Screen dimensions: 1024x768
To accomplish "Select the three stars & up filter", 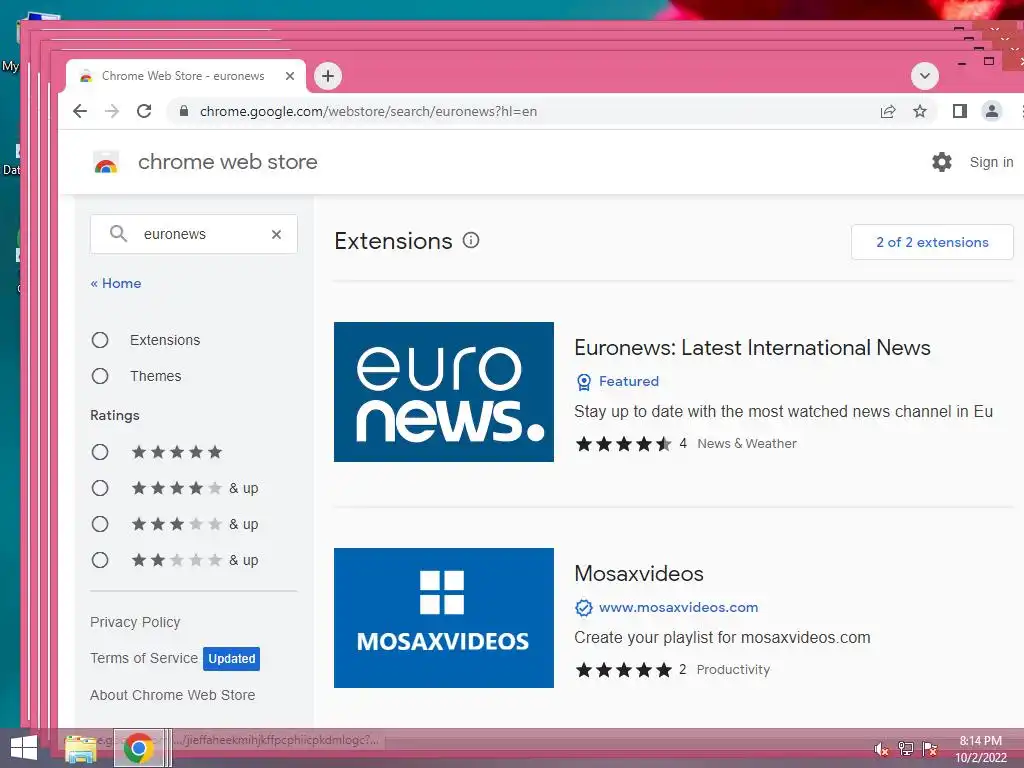I will (x=100, y=524).
